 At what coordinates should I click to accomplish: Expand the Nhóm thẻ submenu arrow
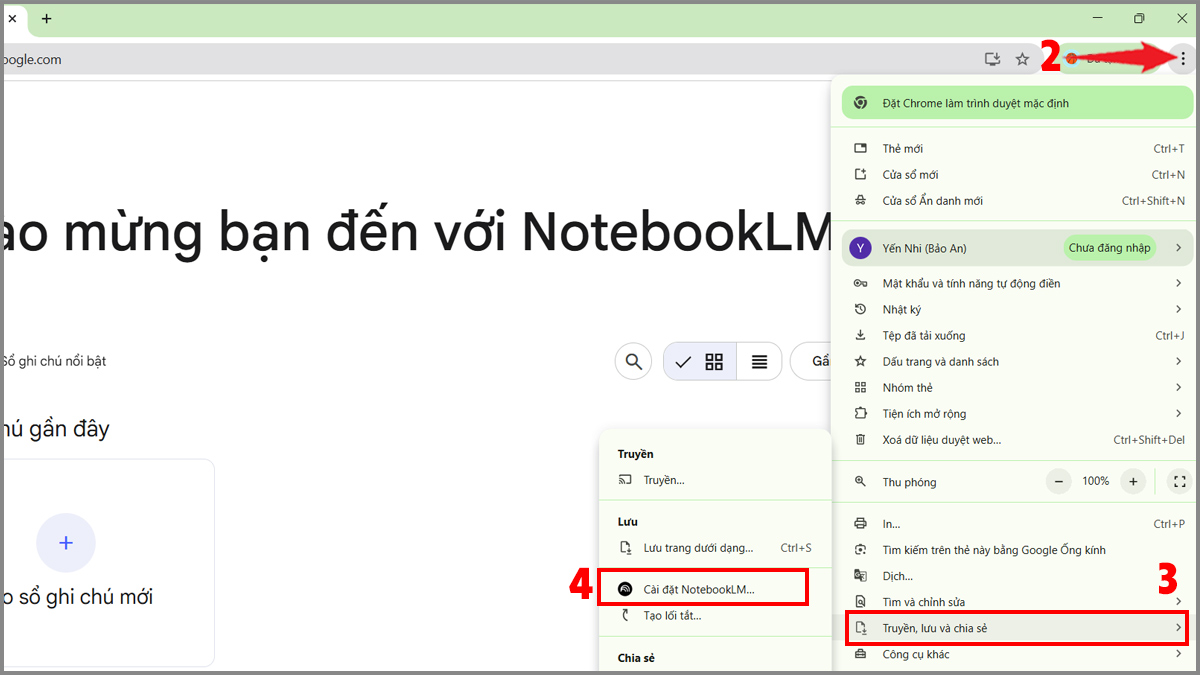coord(1179,387)
